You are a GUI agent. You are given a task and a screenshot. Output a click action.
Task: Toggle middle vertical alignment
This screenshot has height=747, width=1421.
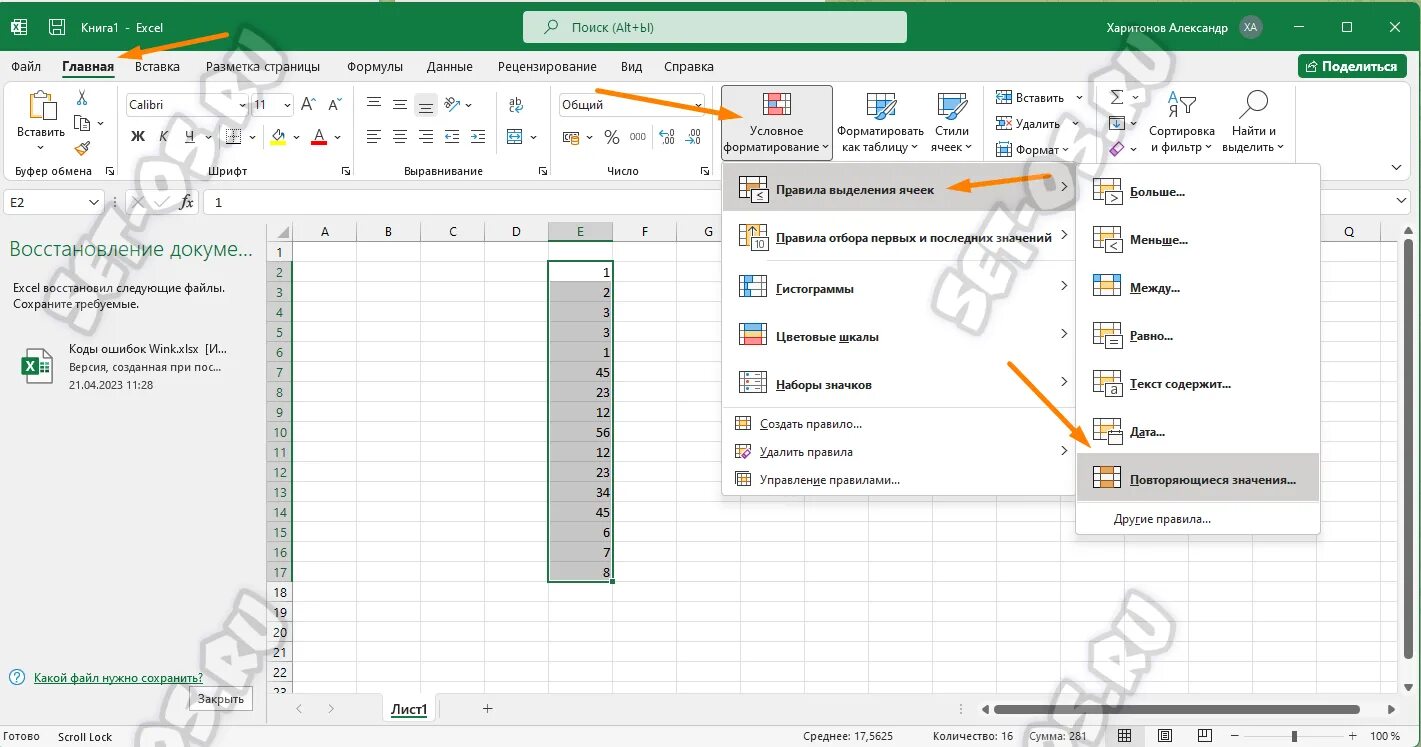point(400,105)
